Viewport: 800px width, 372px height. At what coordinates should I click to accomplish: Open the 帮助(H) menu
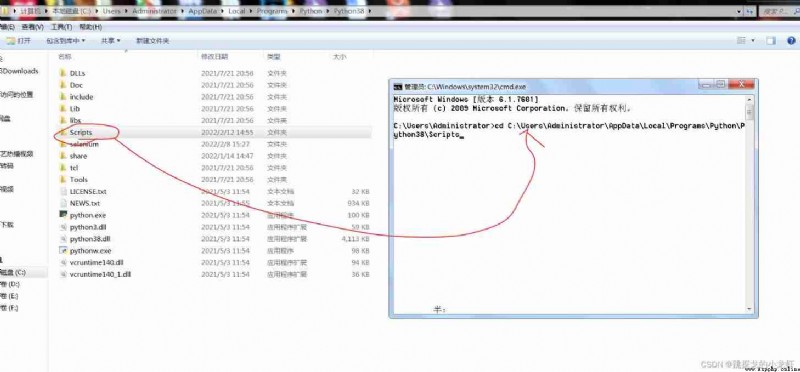[90, 27]
